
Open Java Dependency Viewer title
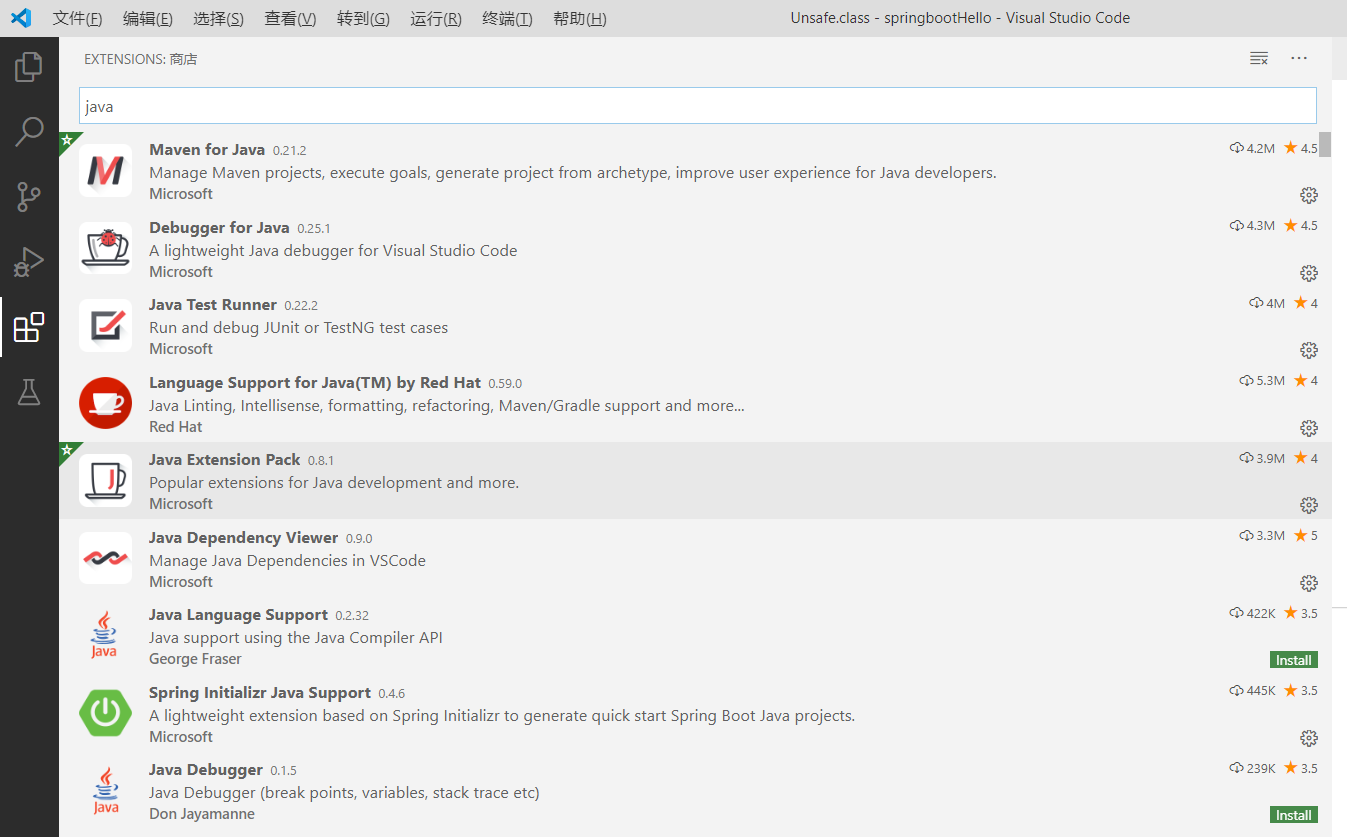(x=244, y=538)
